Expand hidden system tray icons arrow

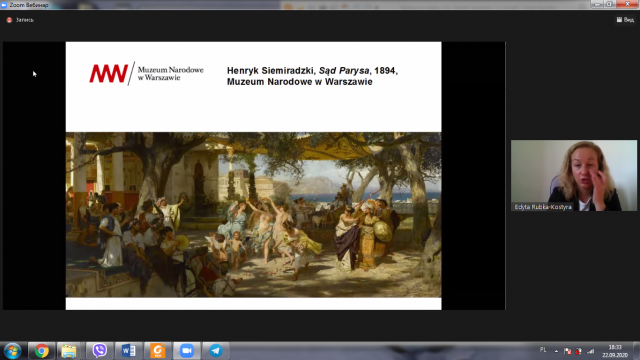[x=556, y=351]
